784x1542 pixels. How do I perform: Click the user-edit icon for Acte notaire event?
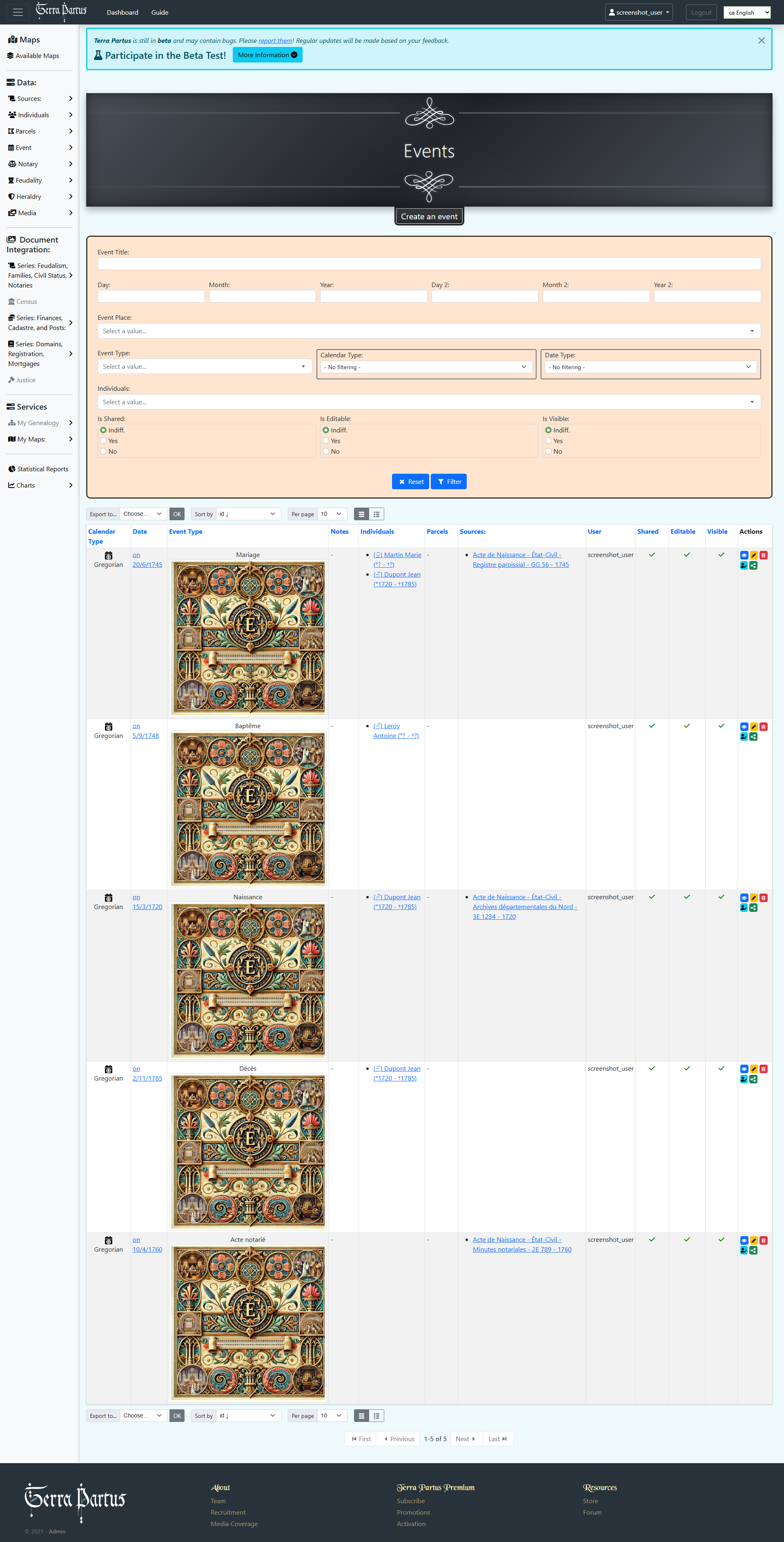click(x=744, y=1250)
